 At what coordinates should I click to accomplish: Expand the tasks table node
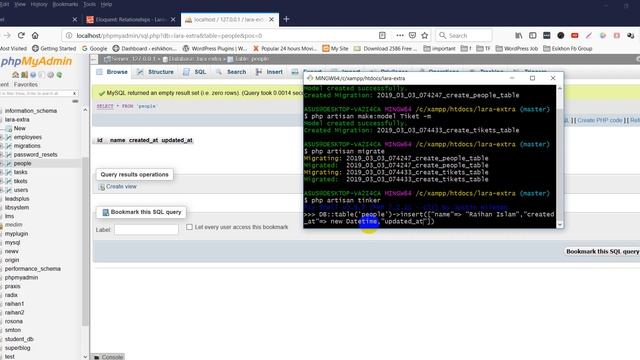click(2, 172)
